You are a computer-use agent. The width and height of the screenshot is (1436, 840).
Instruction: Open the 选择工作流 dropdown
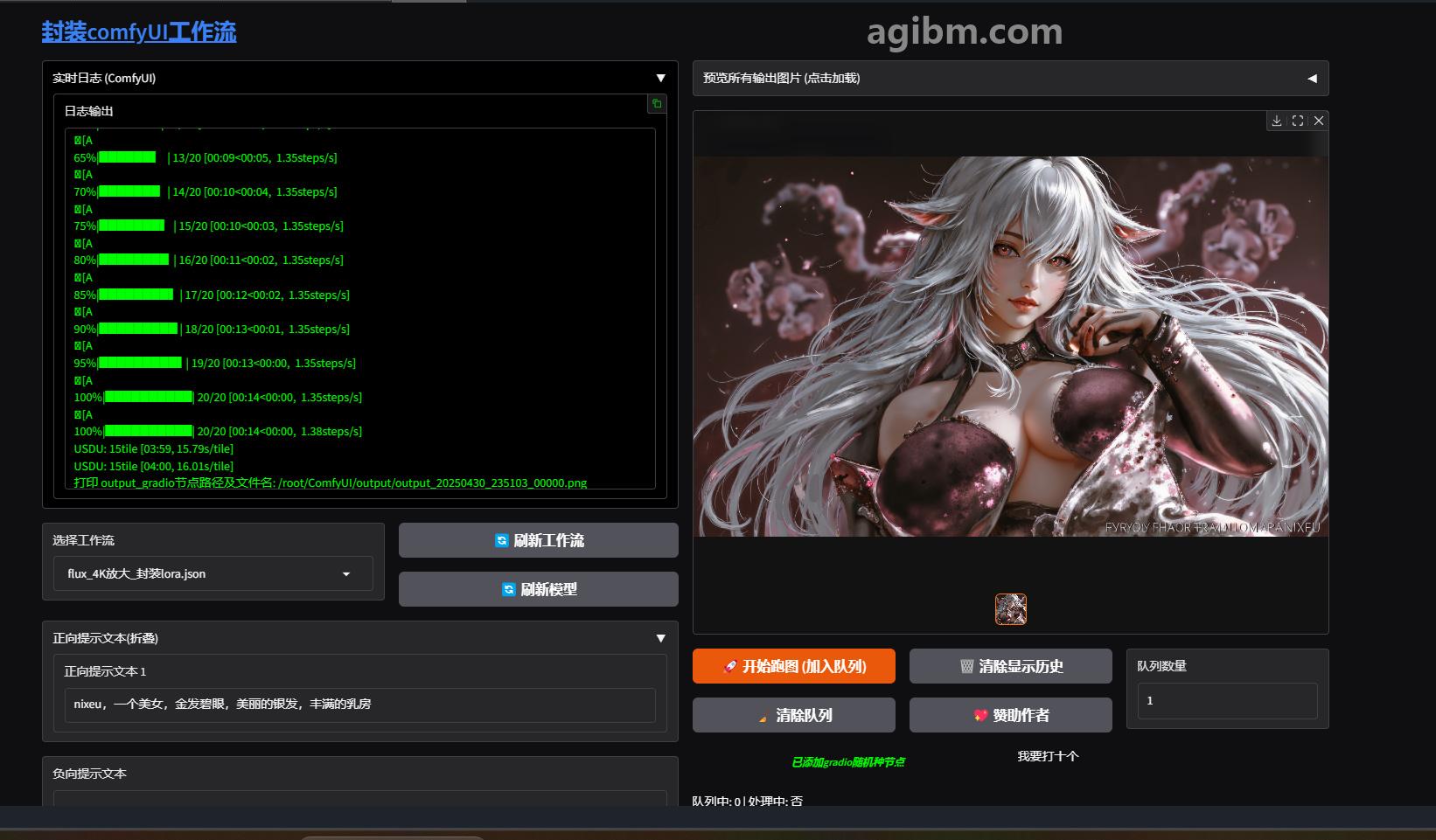(213, 573)
